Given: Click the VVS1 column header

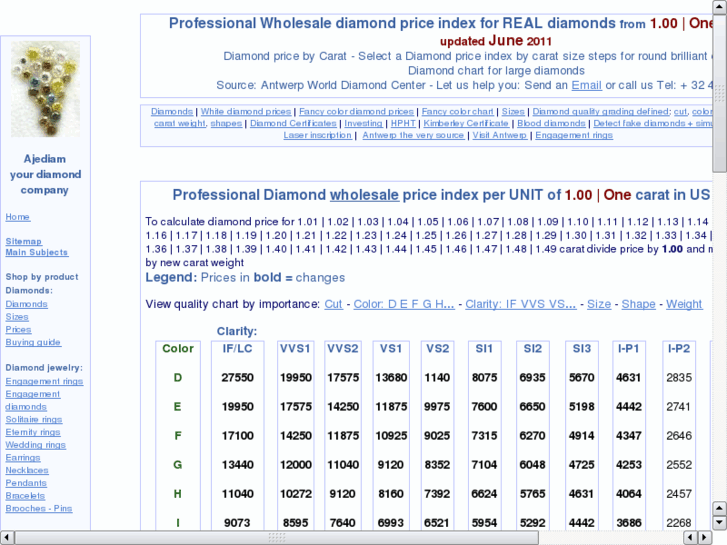Looking at the screenshot, I should 295,348.
